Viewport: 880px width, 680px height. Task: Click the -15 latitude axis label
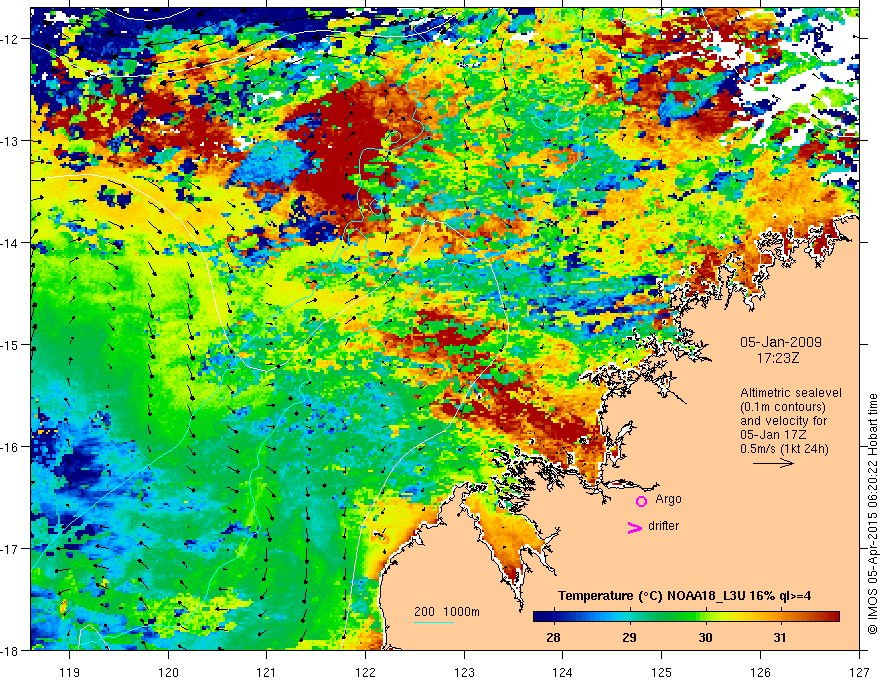(10, 344)
